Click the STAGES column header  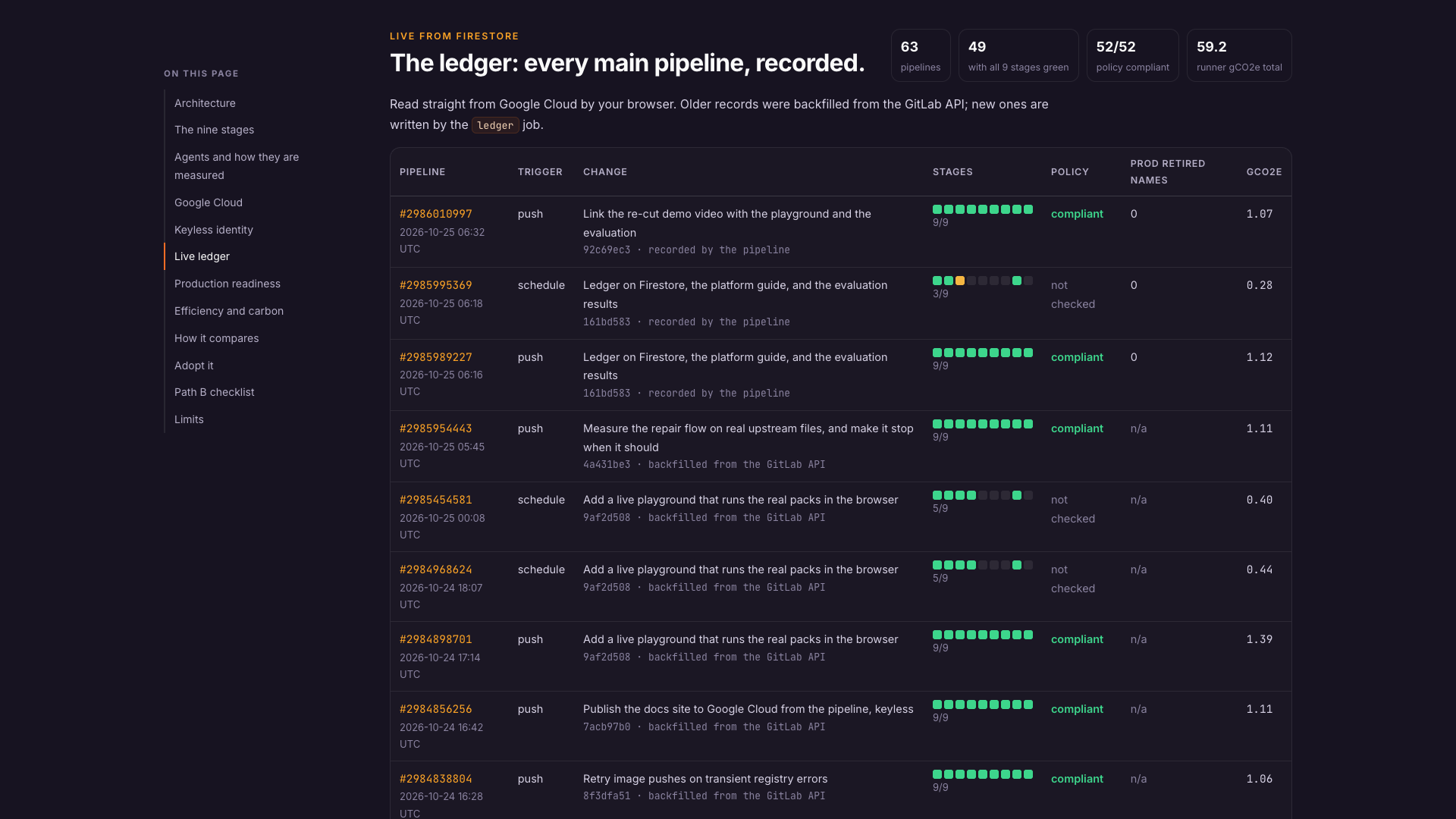pyautogui.click(x=952, y=172)
